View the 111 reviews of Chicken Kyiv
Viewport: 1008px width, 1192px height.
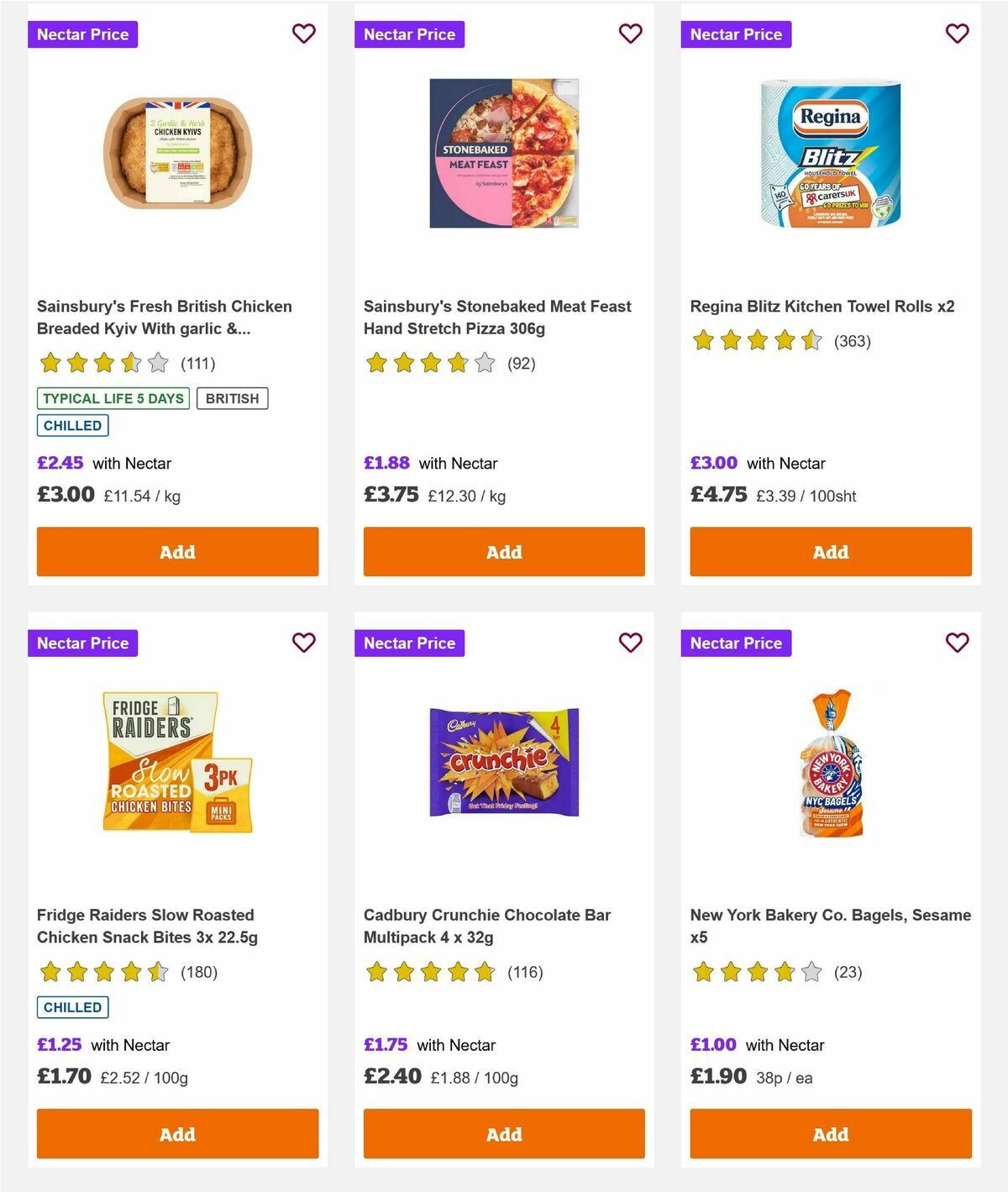tap(198, 364)
